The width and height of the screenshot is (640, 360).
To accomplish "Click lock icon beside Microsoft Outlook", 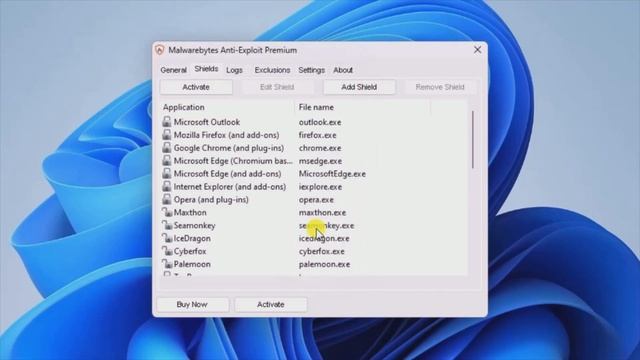I will point(167,122).
